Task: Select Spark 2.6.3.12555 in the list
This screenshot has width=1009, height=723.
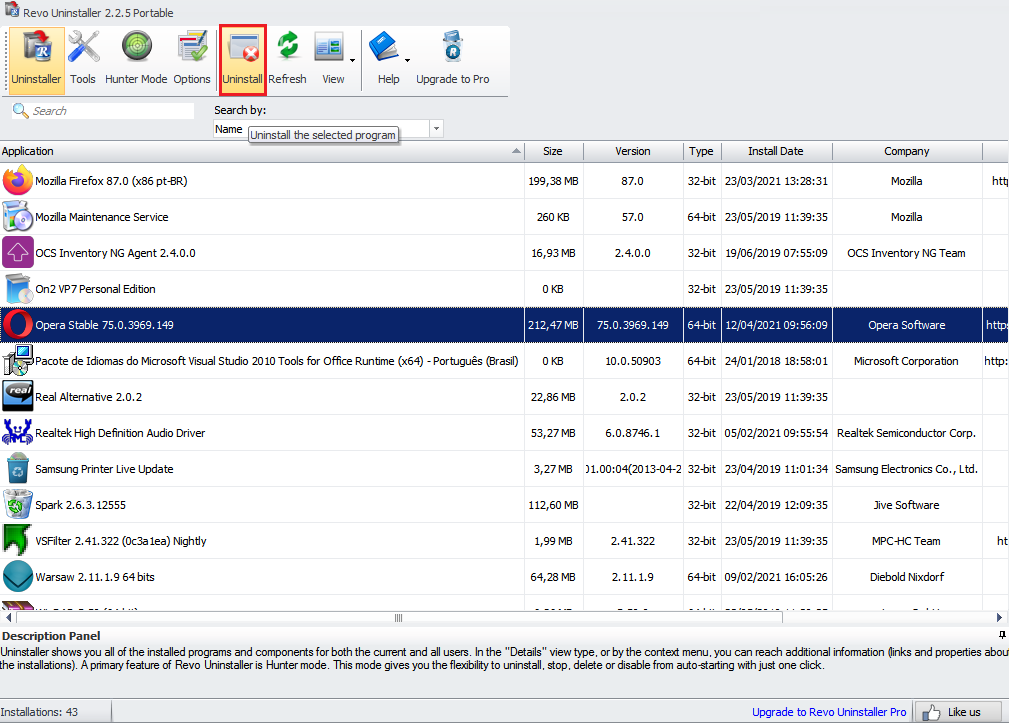Action: tap(80, 505)
